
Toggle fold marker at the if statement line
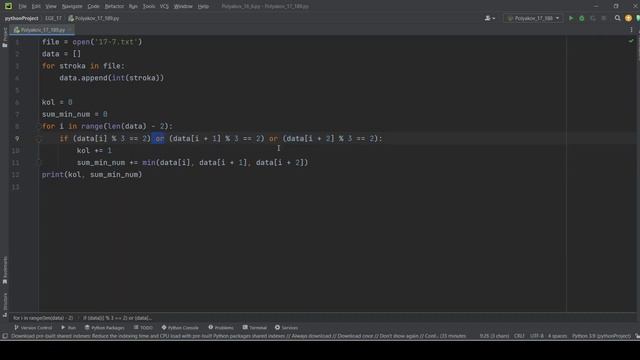pyautogui.click(x=39, y=139)
